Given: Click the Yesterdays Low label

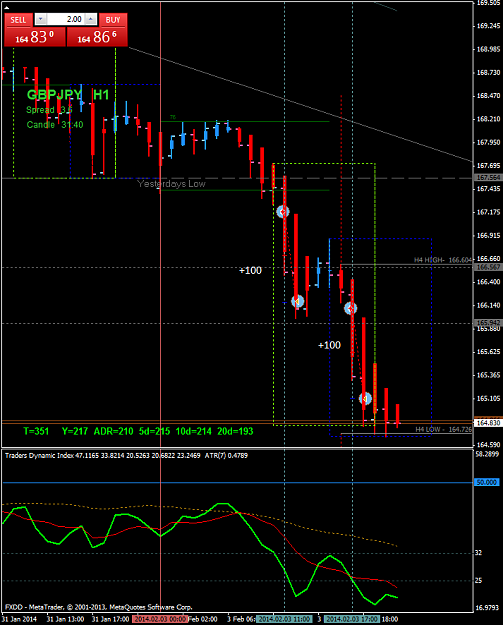Looking at the screenshot, I should click(171, 184).
